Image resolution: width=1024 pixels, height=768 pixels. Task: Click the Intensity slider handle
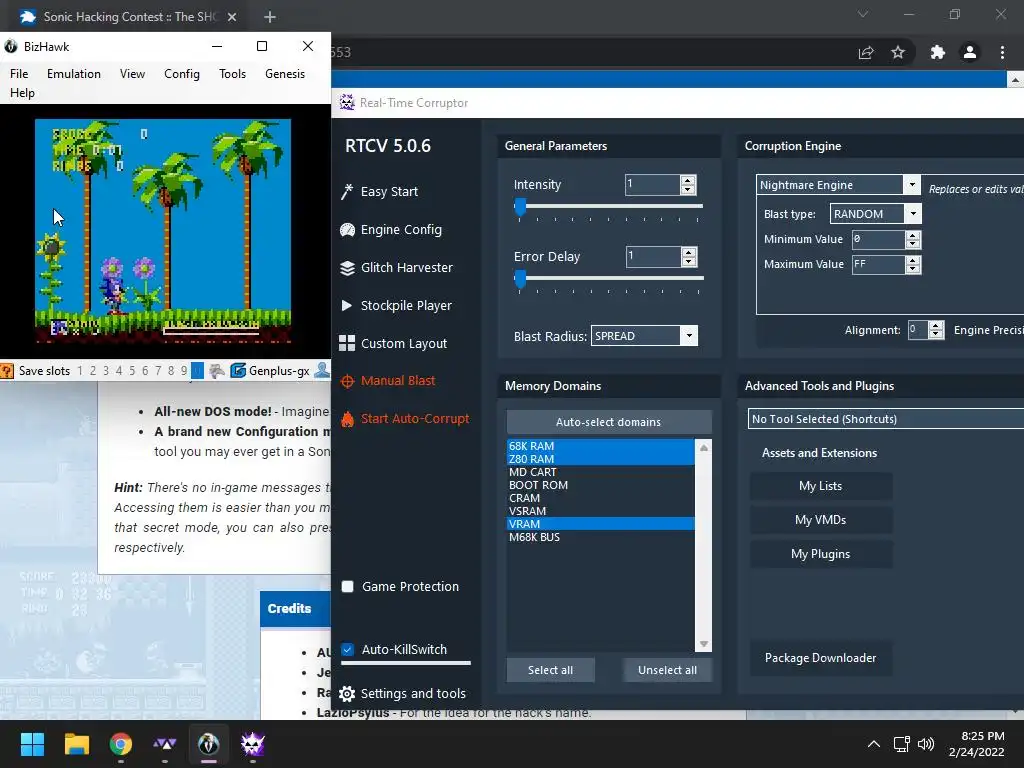(520, 207)
